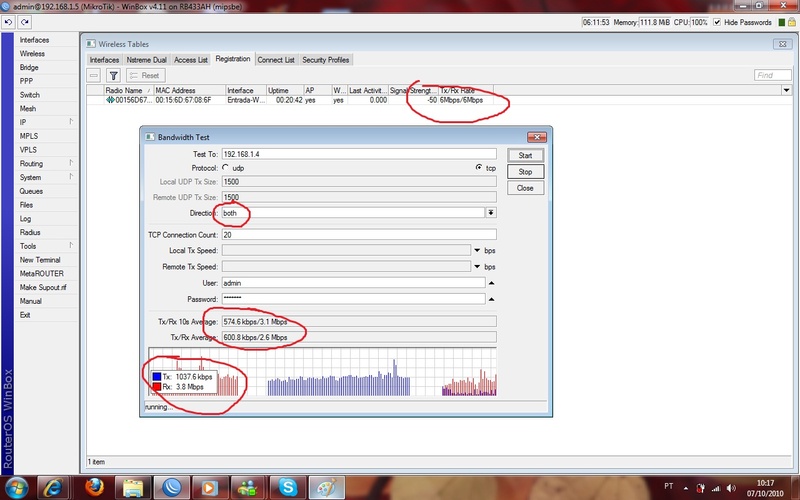Screen dimensions: 800x500
Task: Expand the IP submenu
Action: pos(71,122)
